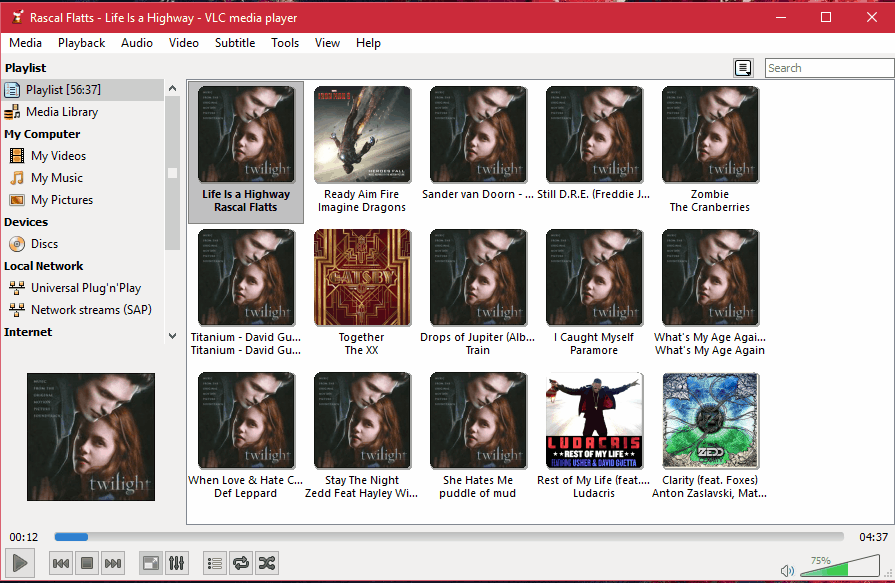Click the now-playing album art preview
This screenshot has width=895, height=583.
coord(91,437)
